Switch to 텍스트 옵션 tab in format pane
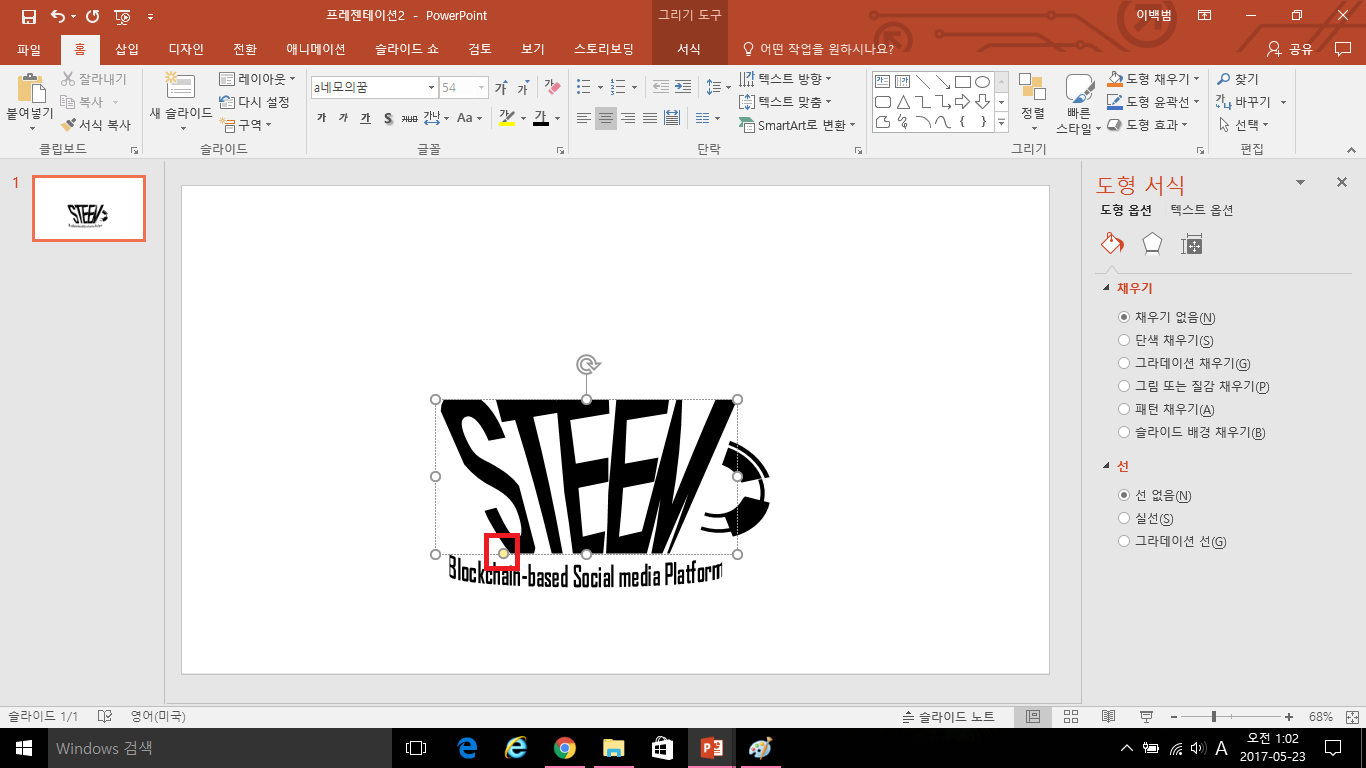The width and height of the screenshot is (1366, 768). pyautogui.click(x=1202, y=210)
